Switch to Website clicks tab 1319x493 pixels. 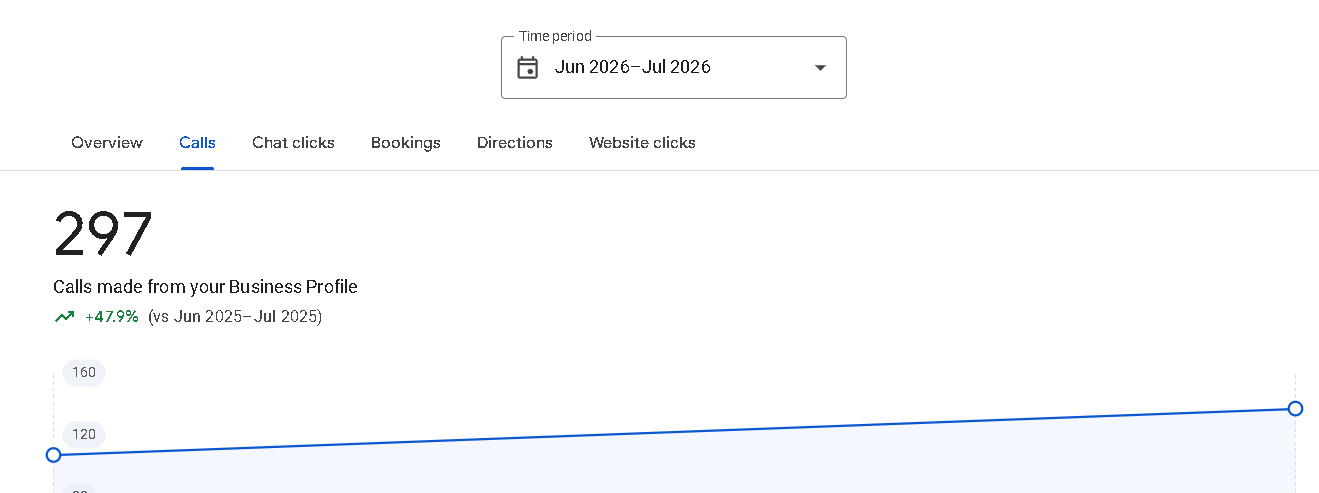click(642, 143)
